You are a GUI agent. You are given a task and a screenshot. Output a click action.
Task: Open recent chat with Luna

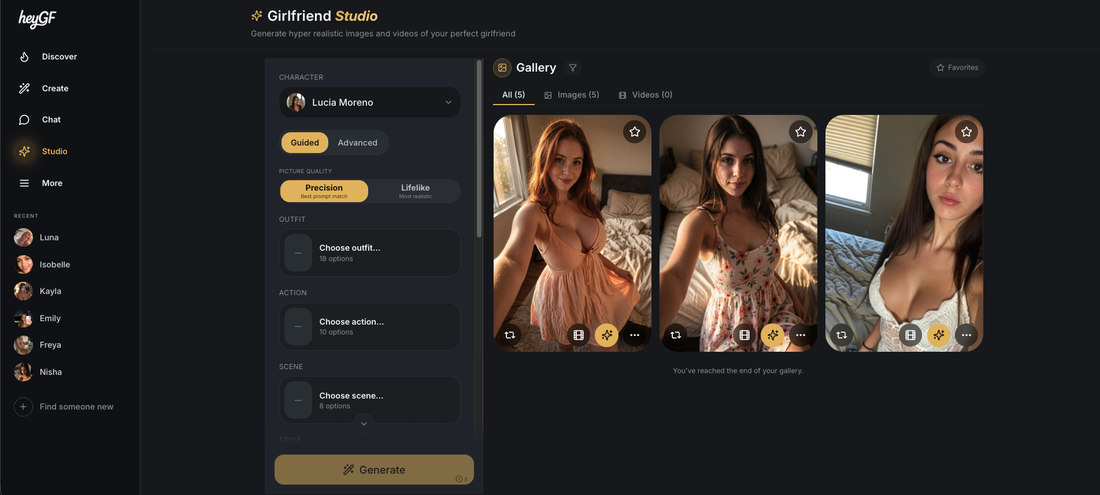(x=48, y=238)
